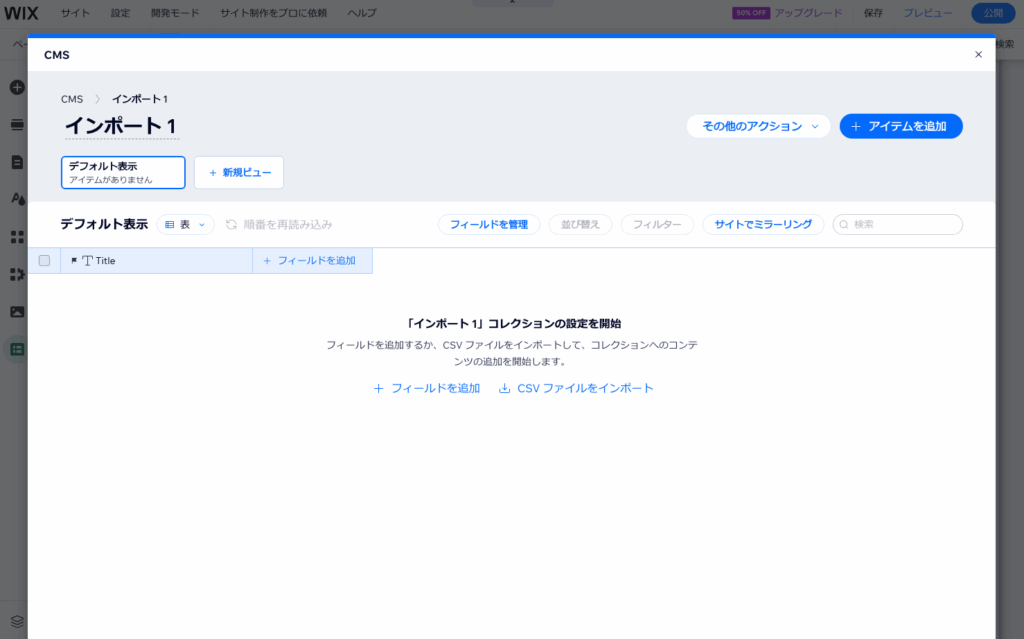Open the Add Elements panel

[x=16, y=87]
